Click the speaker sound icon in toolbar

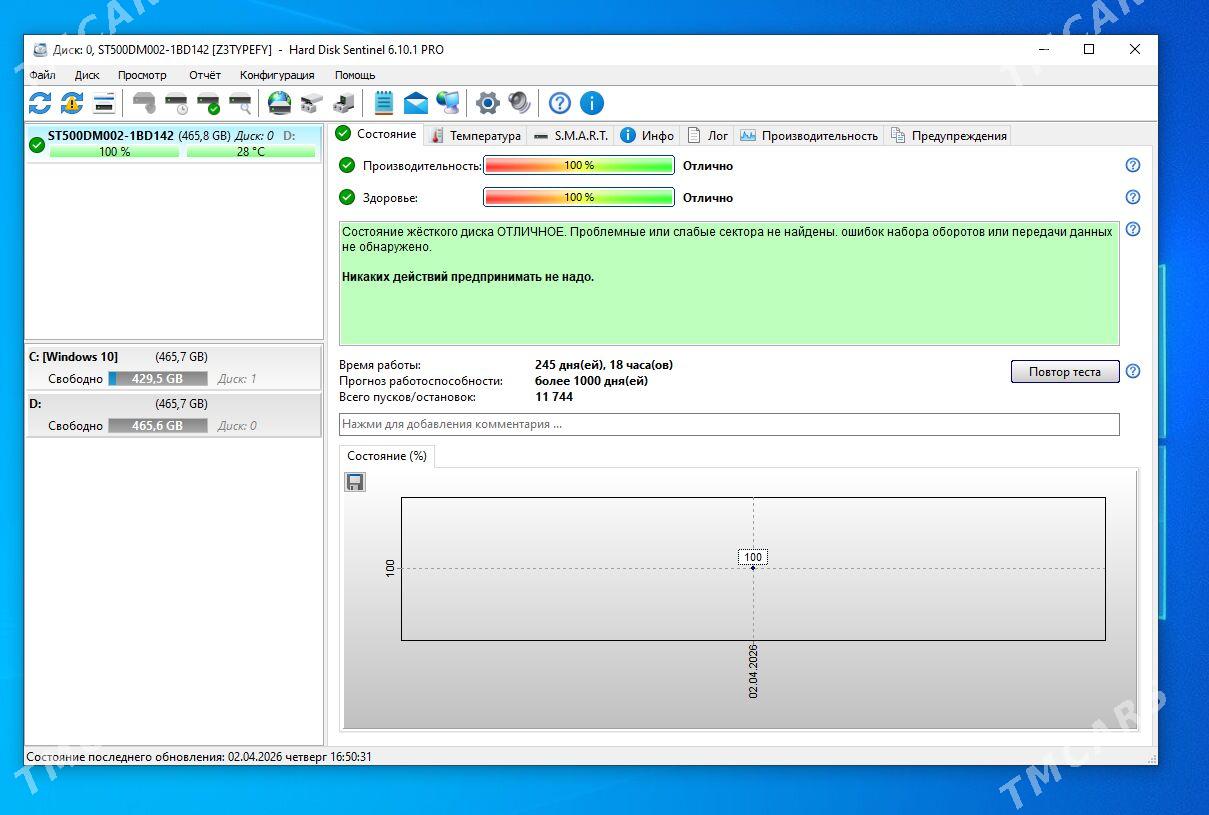pos(519,103)
